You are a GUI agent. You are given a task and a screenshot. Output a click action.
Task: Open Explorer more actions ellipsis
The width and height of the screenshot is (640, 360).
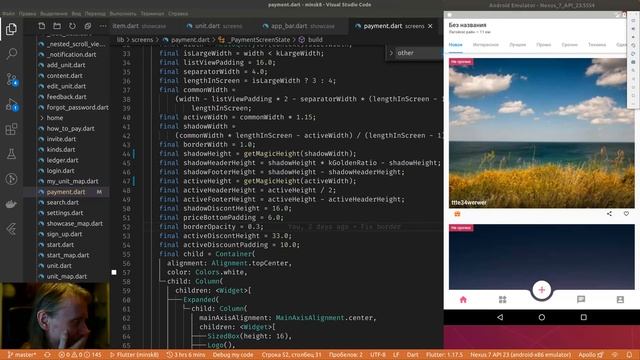coord(102,26)
